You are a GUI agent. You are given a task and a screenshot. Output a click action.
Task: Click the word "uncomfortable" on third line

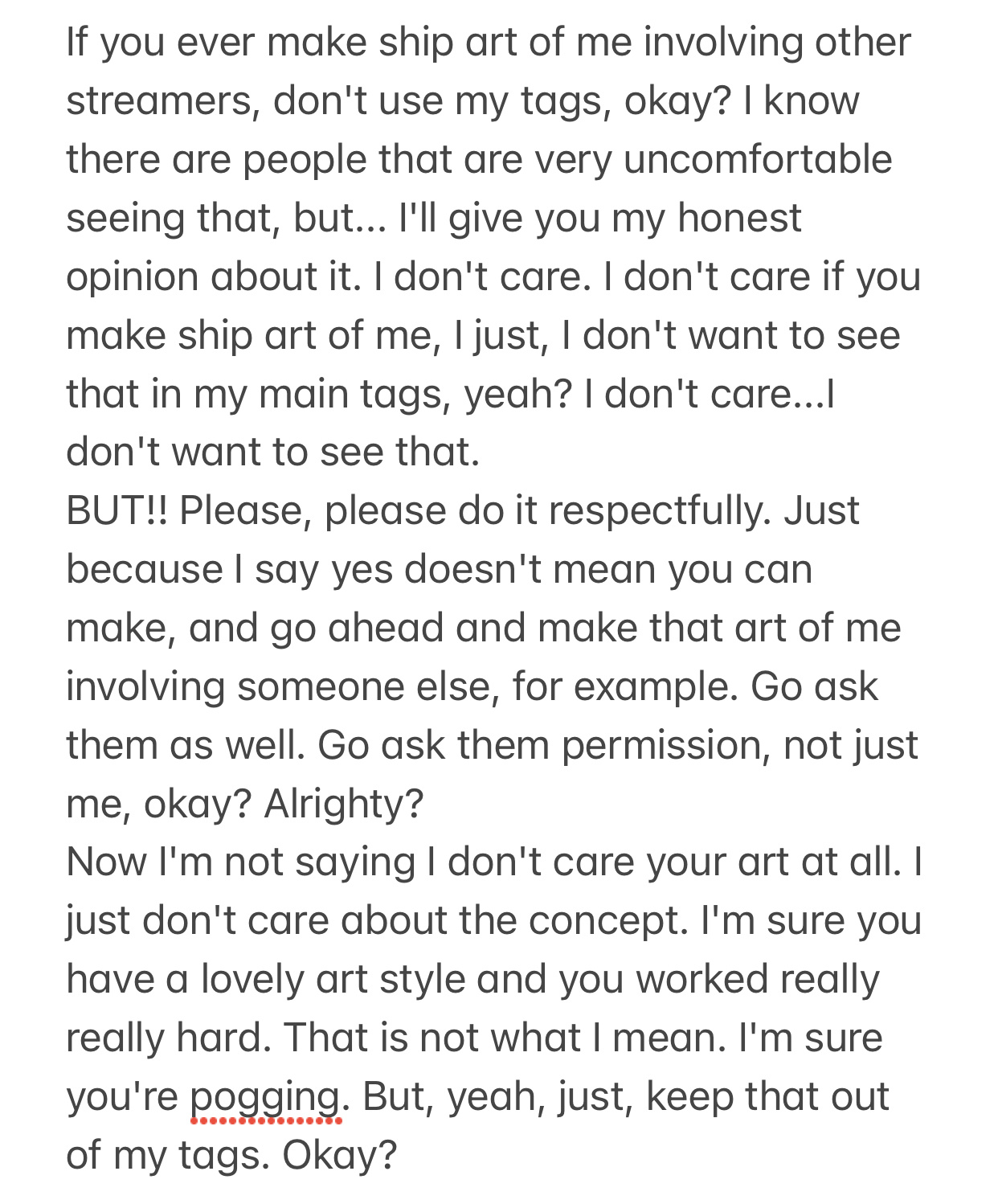point(757,159)
